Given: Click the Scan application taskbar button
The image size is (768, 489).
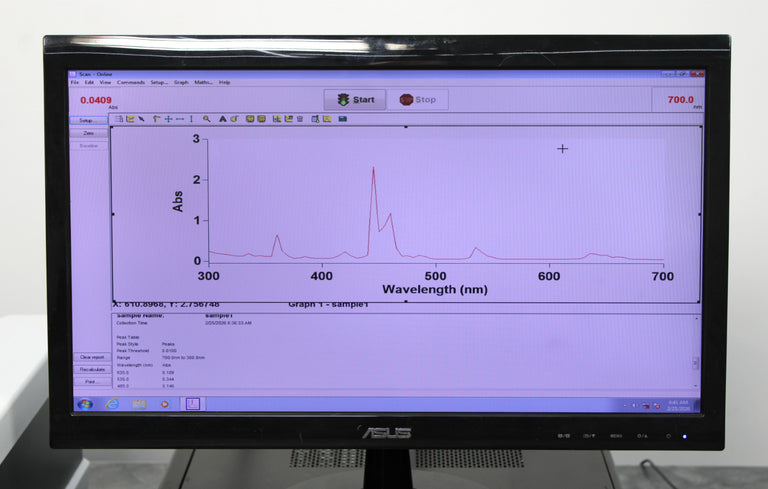Looking at the screenshot, I should tap(193, 404).
